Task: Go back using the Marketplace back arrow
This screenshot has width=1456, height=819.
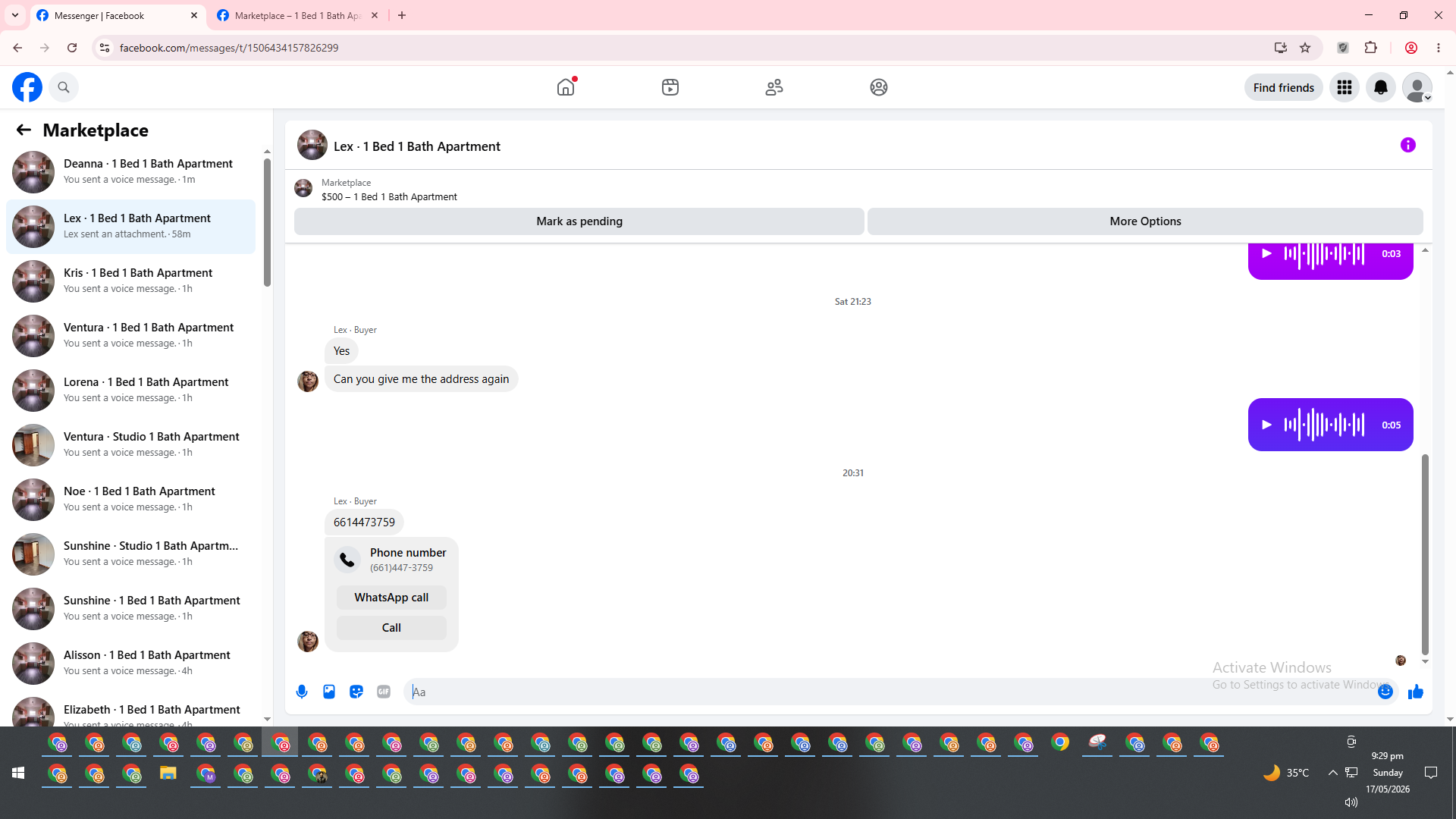Action: click(x=24, y=130)
